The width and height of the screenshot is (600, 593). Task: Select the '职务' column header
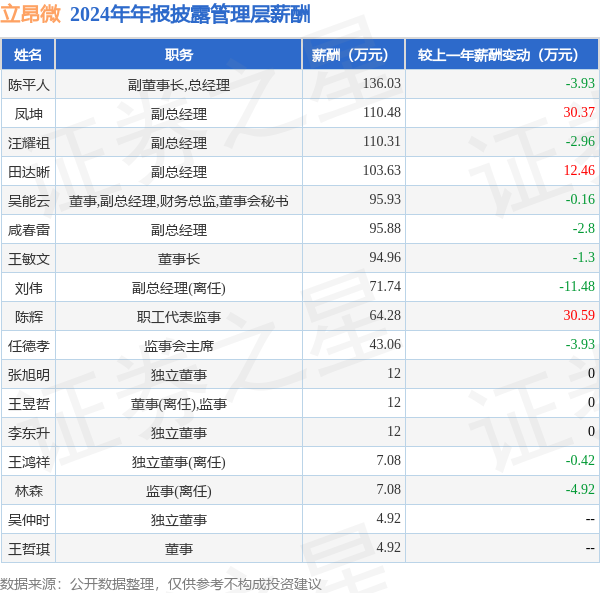179,54
